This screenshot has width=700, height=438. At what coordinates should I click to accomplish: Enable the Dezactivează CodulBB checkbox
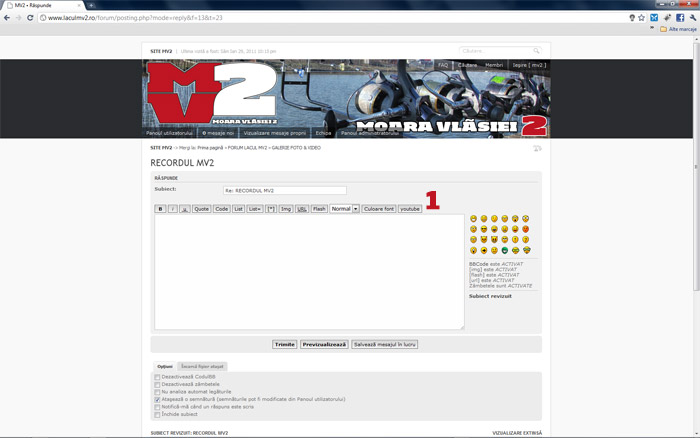(x=157, y=376)
